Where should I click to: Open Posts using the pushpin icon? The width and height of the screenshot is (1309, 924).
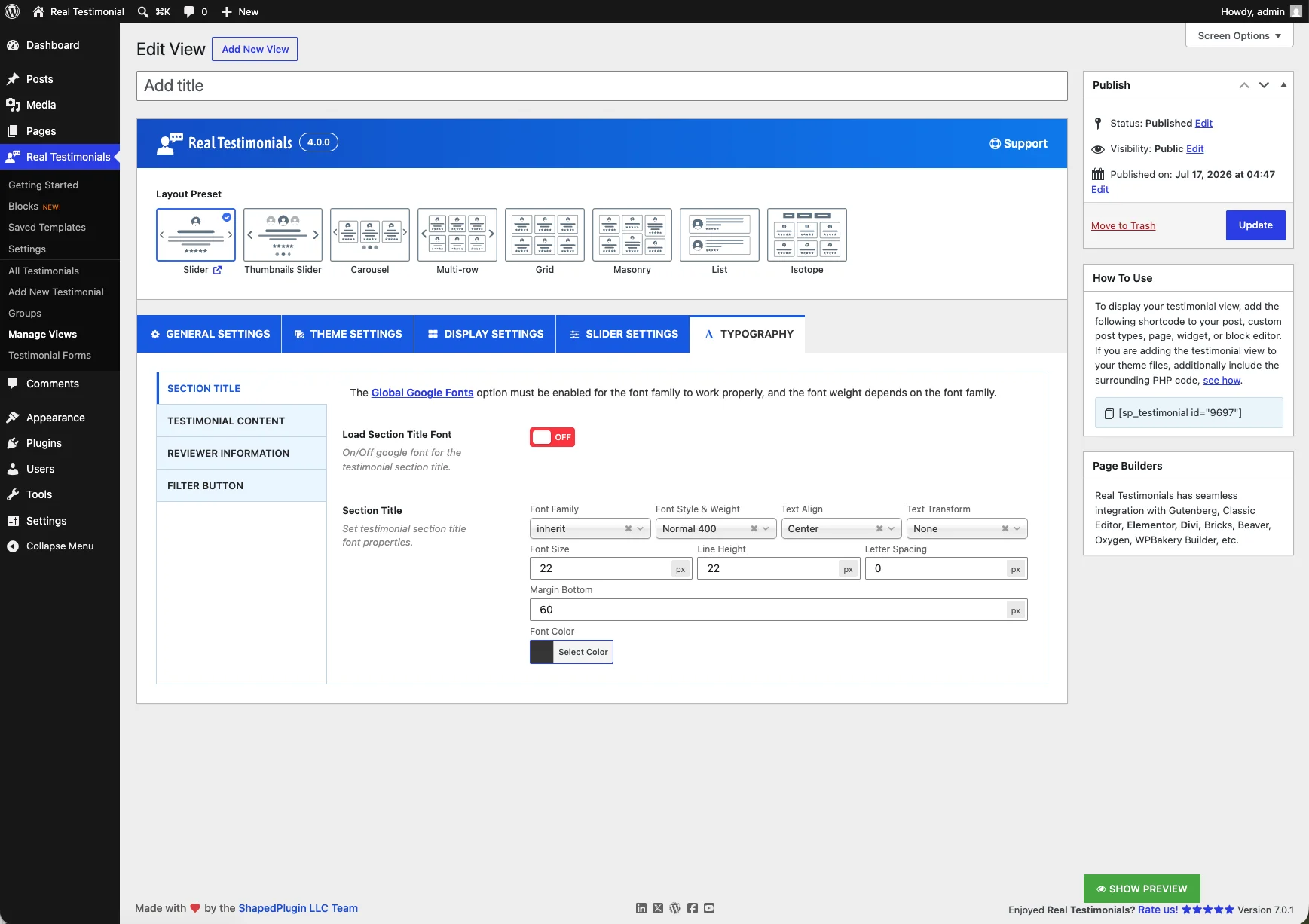pos(13,79)
